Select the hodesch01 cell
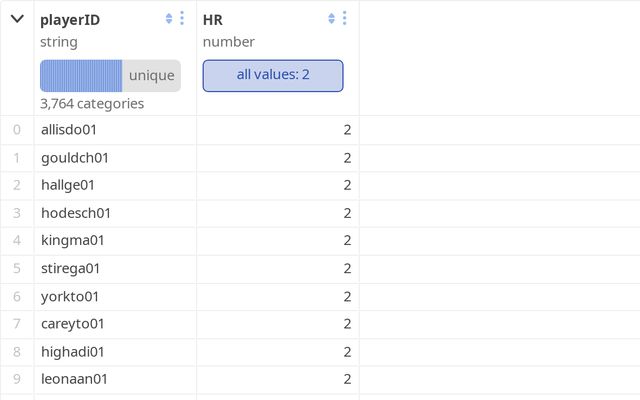640x400 pixels. 76,213
